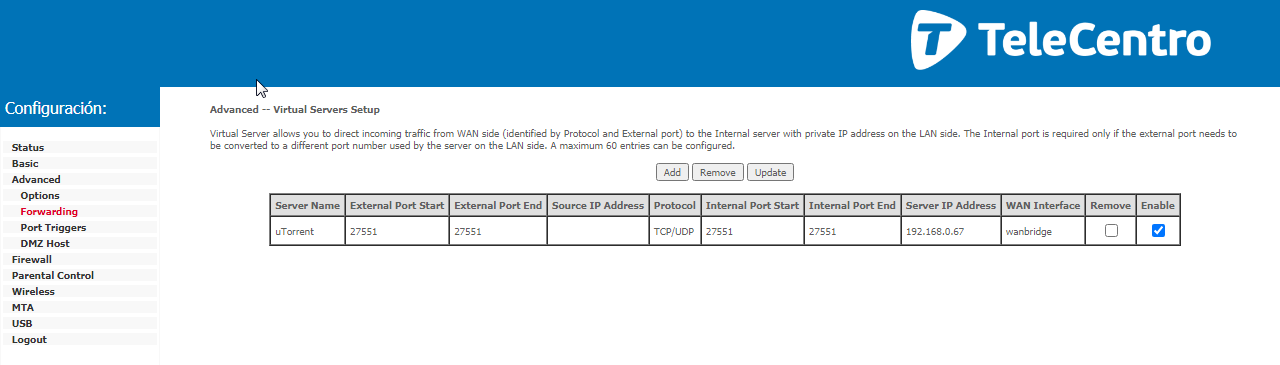This screenshot has width=1280, height=365.
Task: Click the Update button
Action: pos(770,172)
